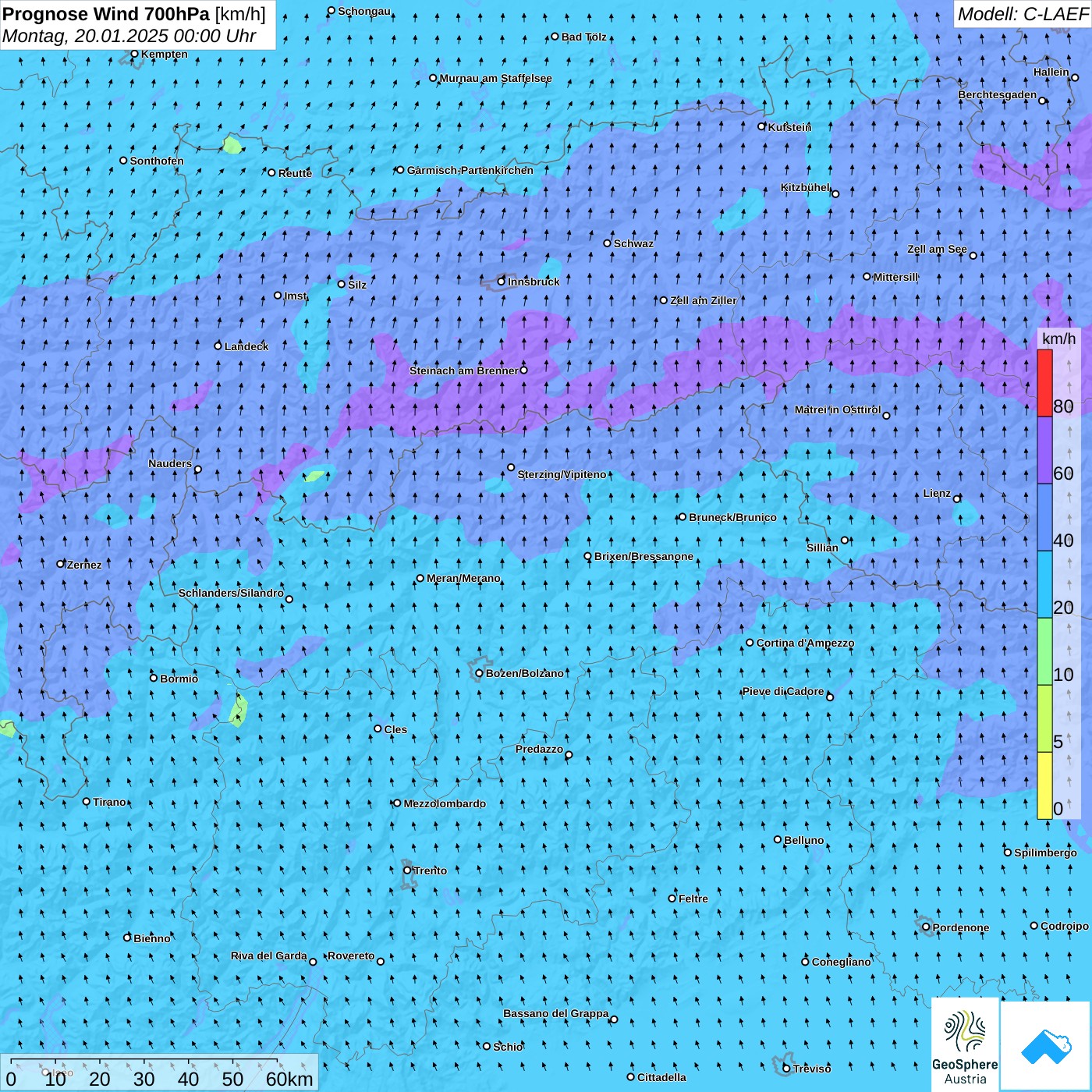Click the 'Schongau' label

point(364,11)
